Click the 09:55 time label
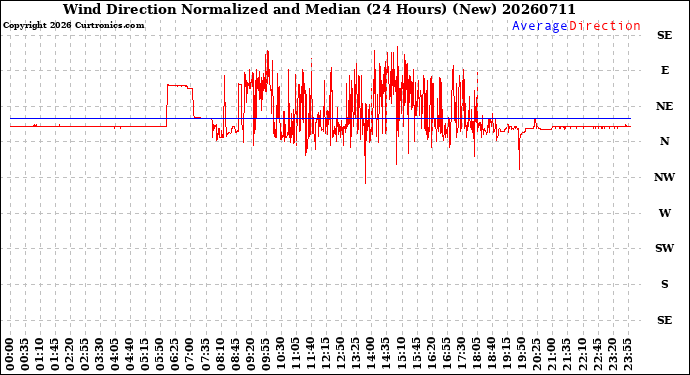This screenshot has width=690, height=375. pos(265,354)
